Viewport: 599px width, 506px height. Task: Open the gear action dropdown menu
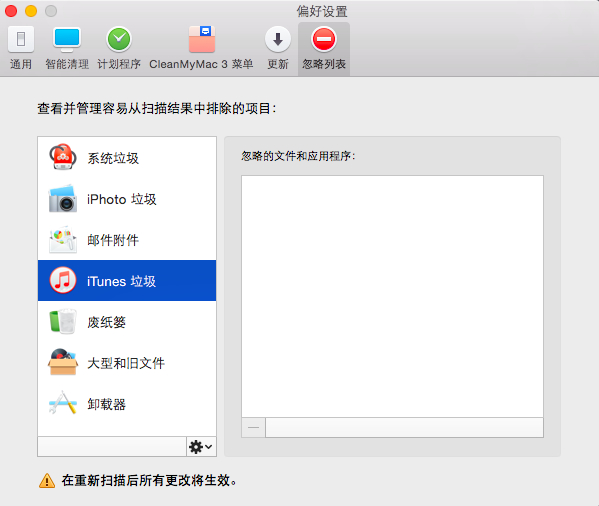(201, 446)
